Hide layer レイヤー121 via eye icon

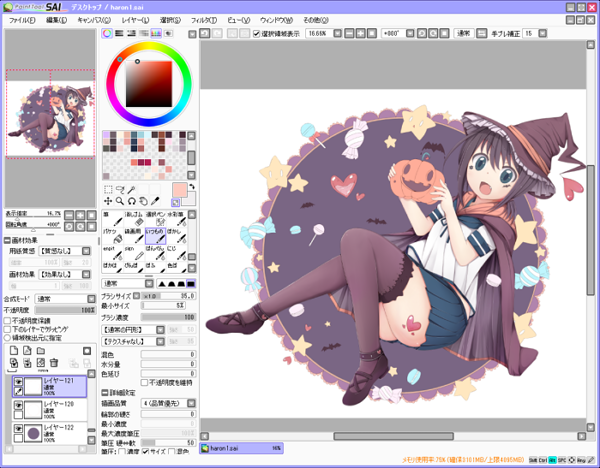[x=18, y=382]
